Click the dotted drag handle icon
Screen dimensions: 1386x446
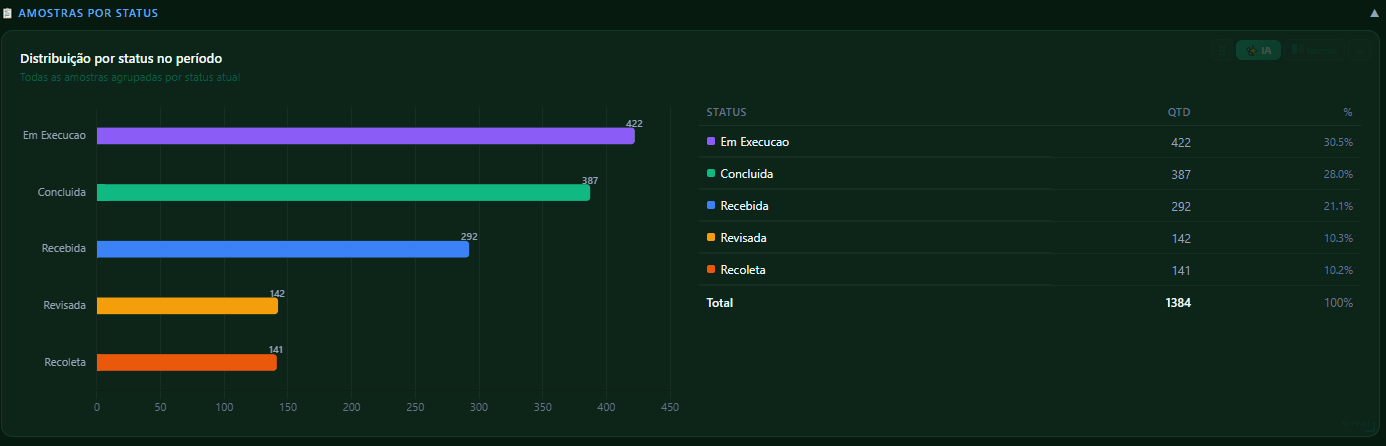pos(1222,50)
